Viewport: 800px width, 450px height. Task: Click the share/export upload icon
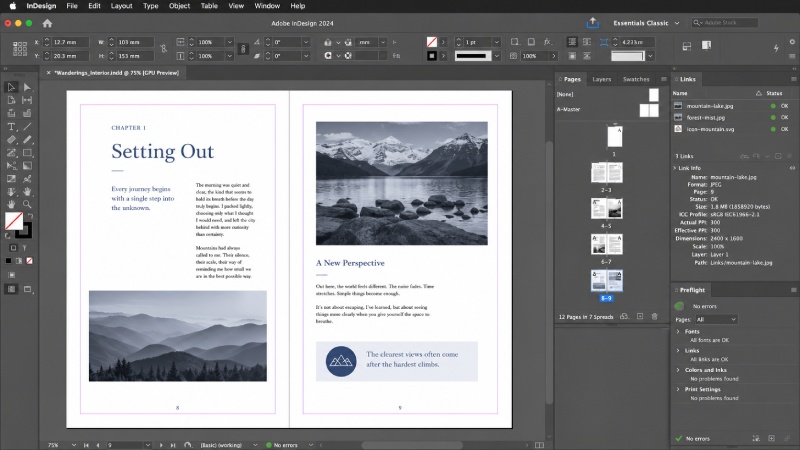tap(592, 23)
